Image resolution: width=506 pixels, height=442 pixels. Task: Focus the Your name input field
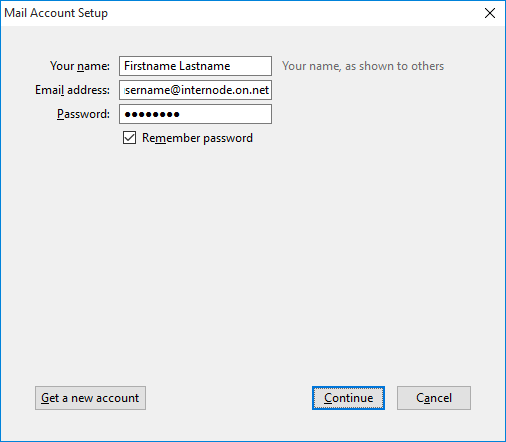click(195, 66)
